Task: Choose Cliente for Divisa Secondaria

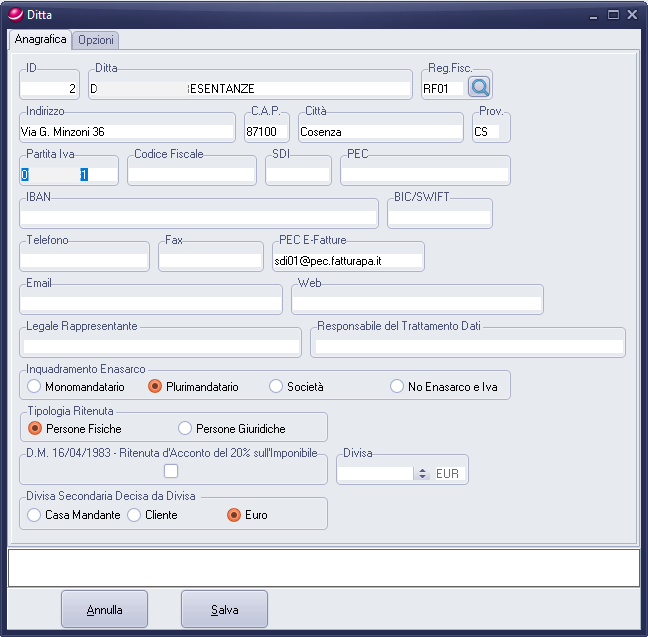Action: click(135, 515)
